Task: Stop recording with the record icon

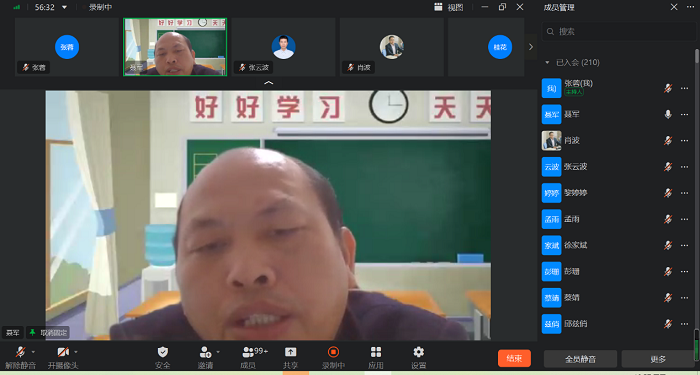Action: [333, 352]
